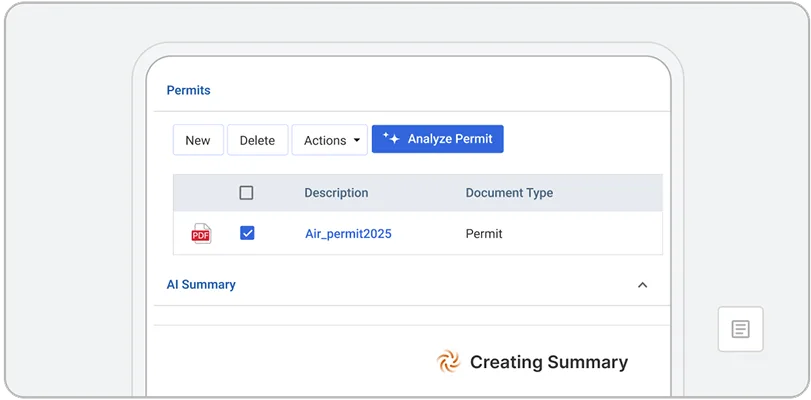Image resolution: width=811 pixels, height=400 pixels.
Task: Click the Analyze Permit button
Action: click(x=438, y=139)
